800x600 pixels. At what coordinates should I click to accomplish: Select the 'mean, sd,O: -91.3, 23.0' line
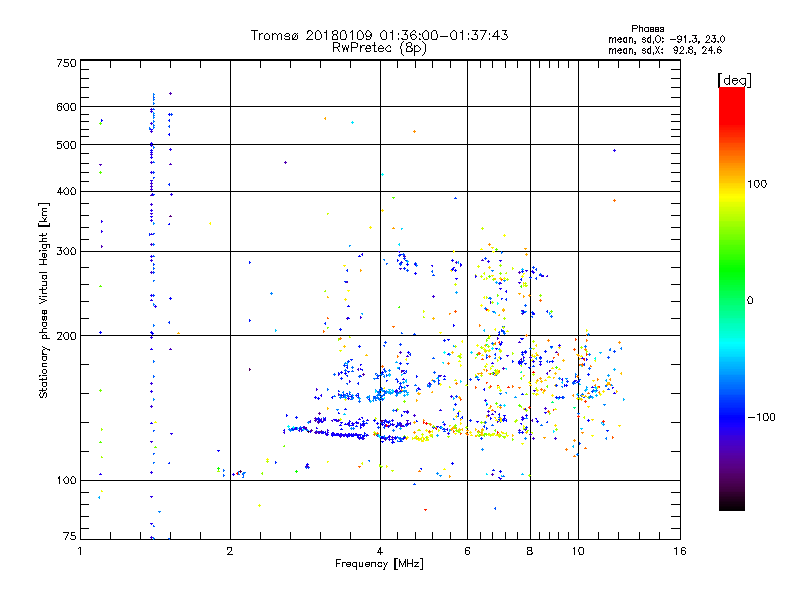[x=666, y=39]
